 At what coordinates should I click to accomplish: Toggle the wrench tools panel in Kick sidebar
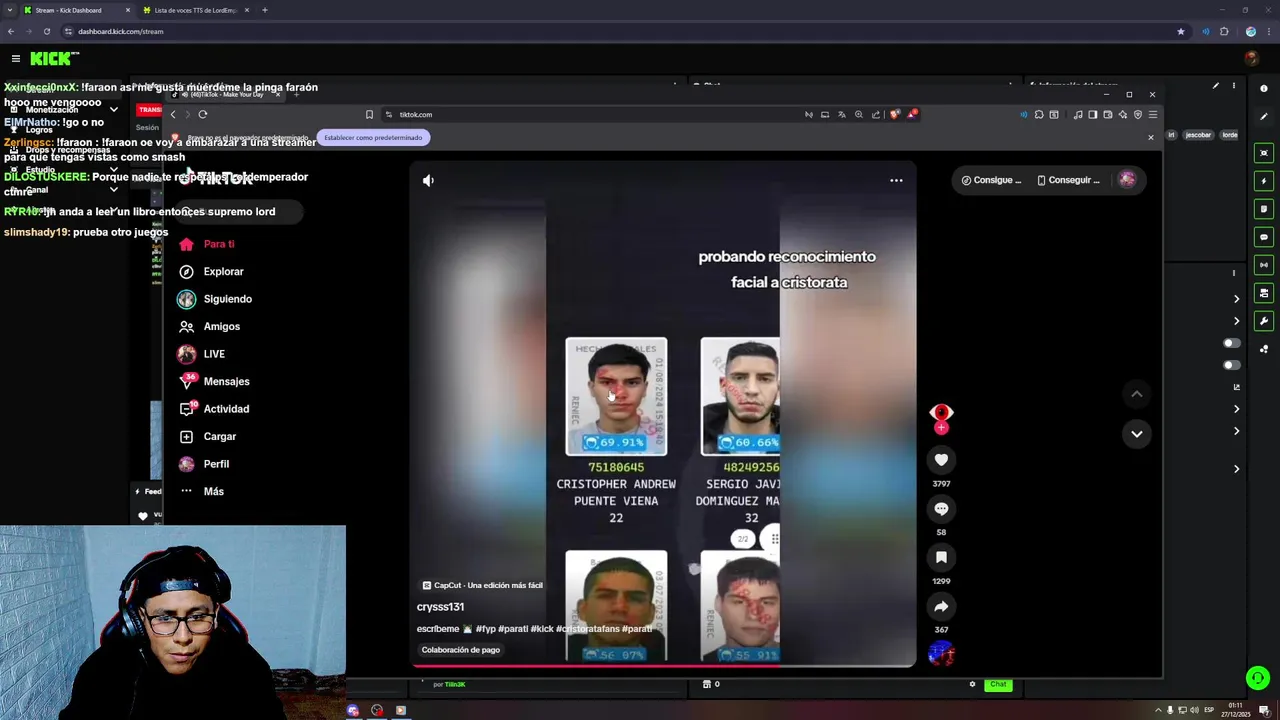1264,321
